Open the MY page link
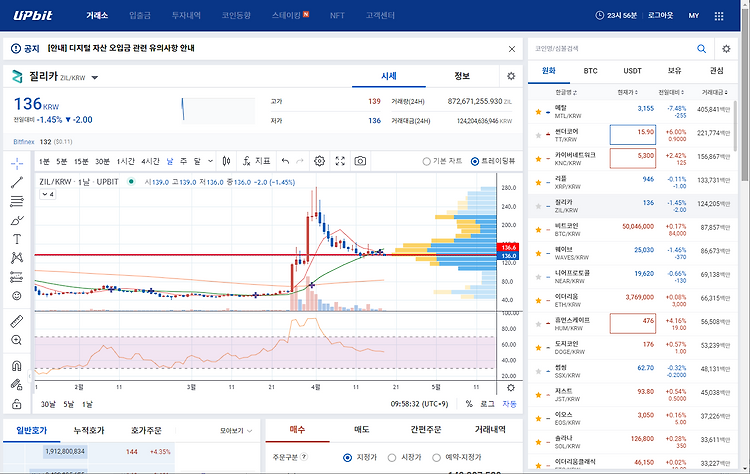750x474 pixels. 694,16
